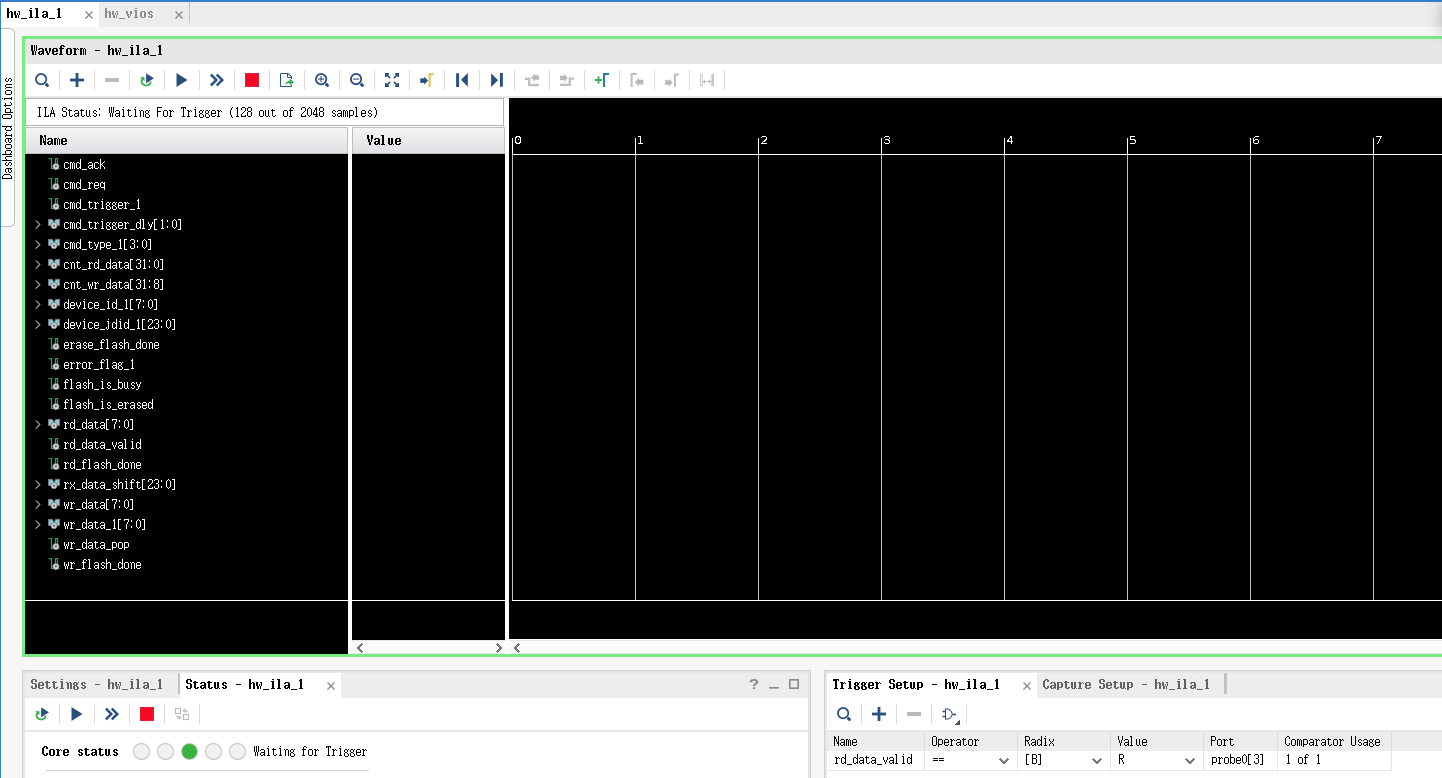This screenshot has width=1442, height=778.
Task: Go to last time with next-end icon
Action: [x=496, y=80]
